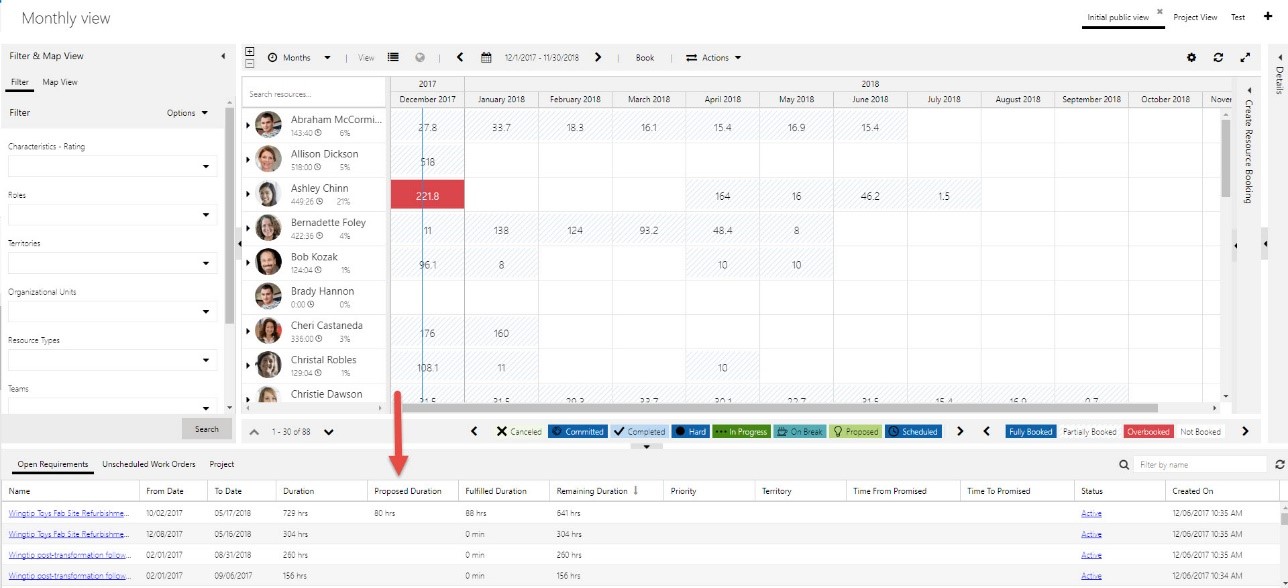The image size is (1288, 588).
Task: Add a new schedule board tab
Action: pos(1268,17)
